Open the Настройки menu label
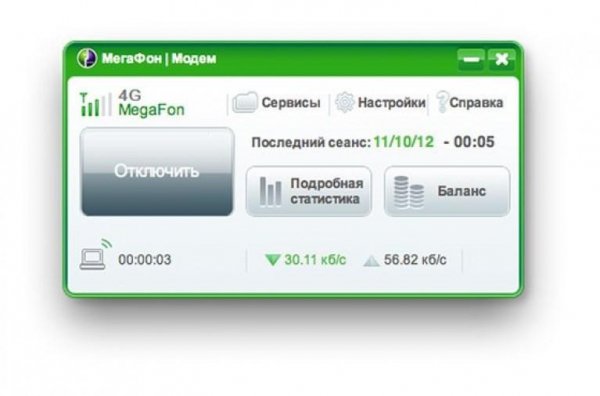The width and height of the screenshot is (600, 396). click(391, 103)
